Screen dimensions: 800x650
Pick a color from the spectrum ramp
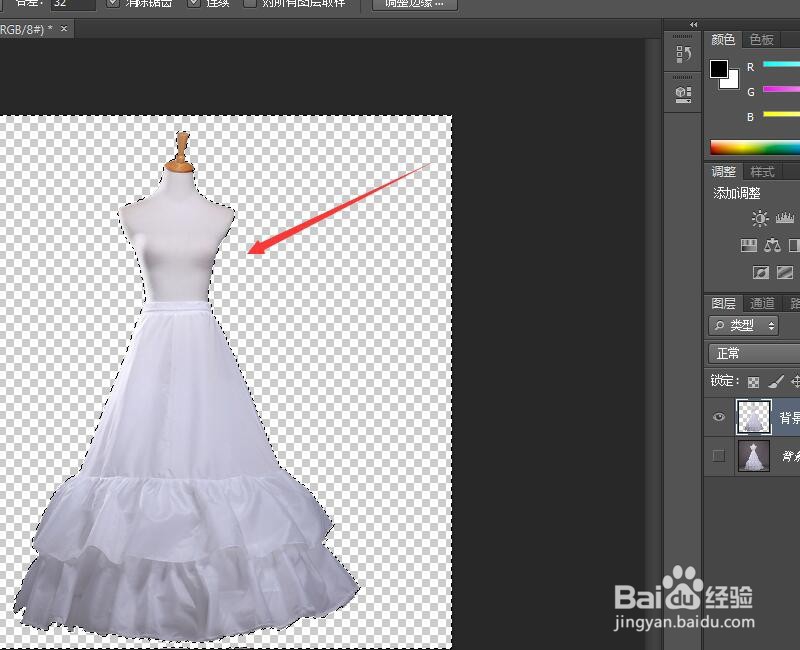coord(755,147)
